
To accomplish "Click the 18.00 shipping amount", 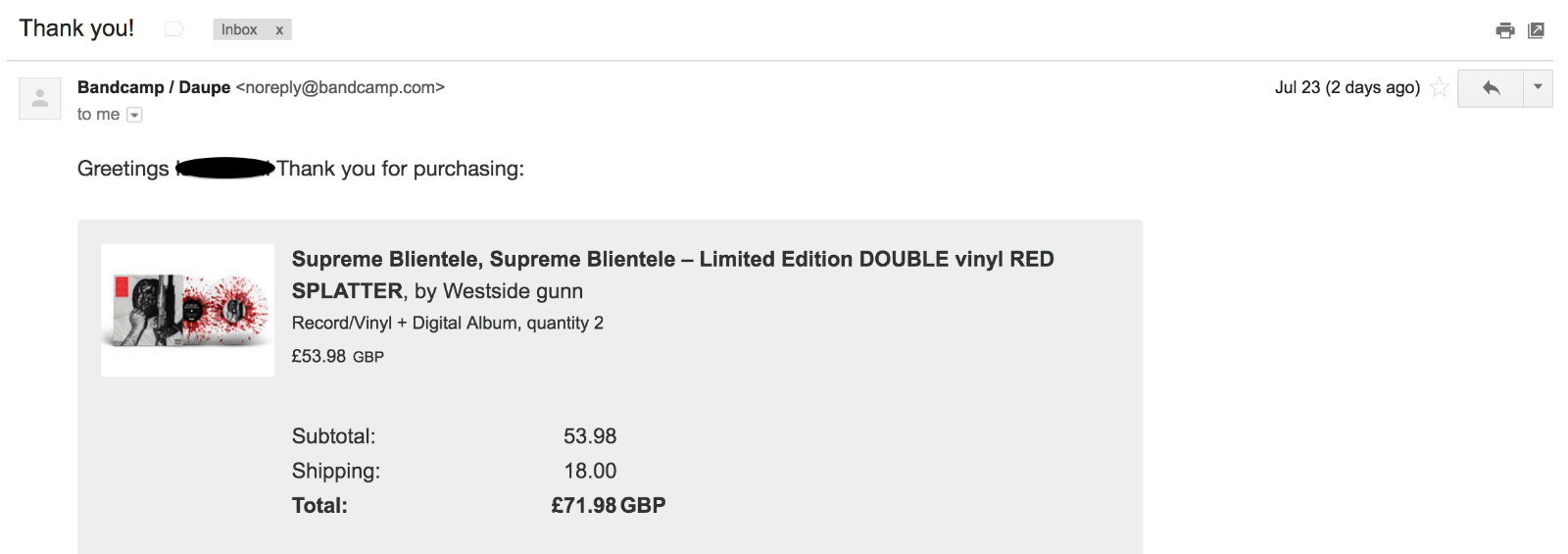I will tap(590, 472).
